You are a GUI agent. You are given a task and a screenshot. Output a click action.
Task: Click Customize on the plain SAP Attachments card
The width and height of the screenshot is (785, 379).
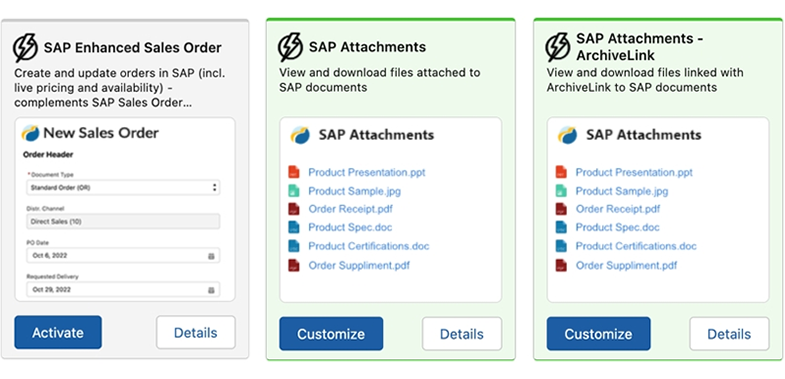(331, 333)
